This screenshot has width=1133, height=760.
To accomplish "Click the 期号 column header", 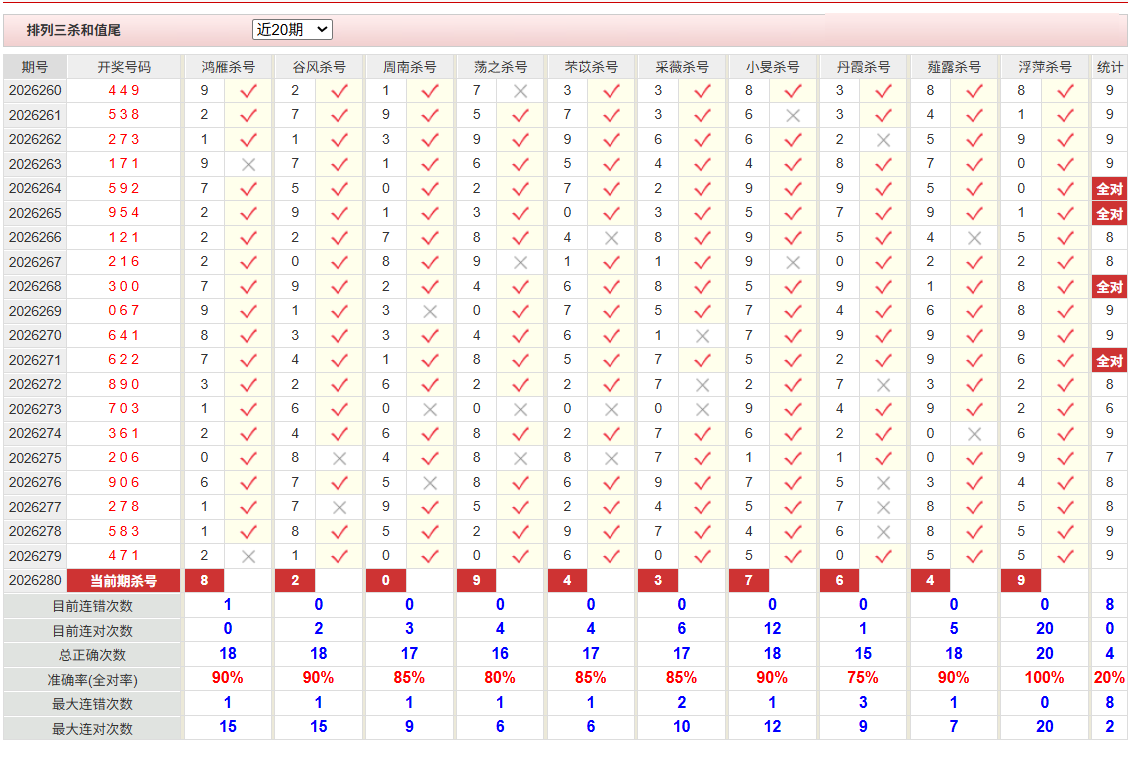I will click(x=35, y=67).
